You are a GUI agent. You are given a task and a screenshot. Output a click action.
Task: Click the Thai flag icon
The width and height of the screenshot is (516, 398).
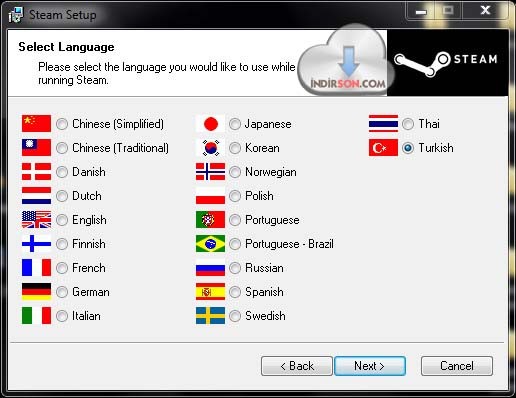click(x=383, y=124)
